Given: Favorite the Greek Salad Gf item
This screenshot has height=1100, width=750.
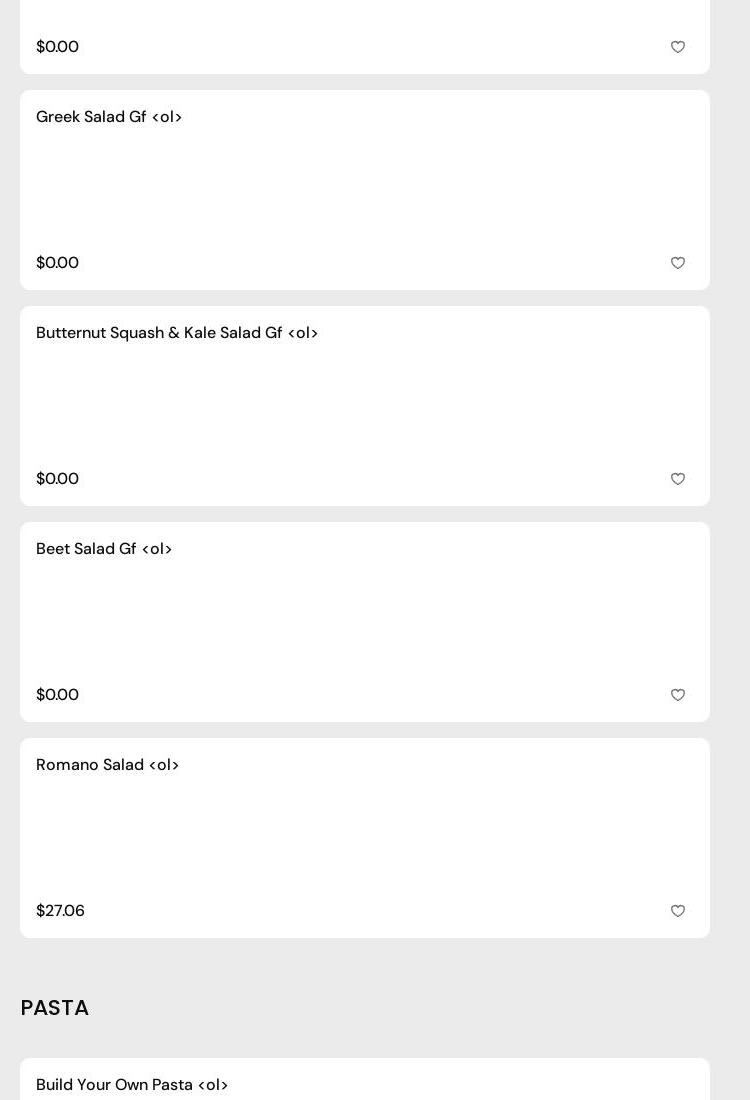Looking at the screenshot, I should (x=678, y=263).
